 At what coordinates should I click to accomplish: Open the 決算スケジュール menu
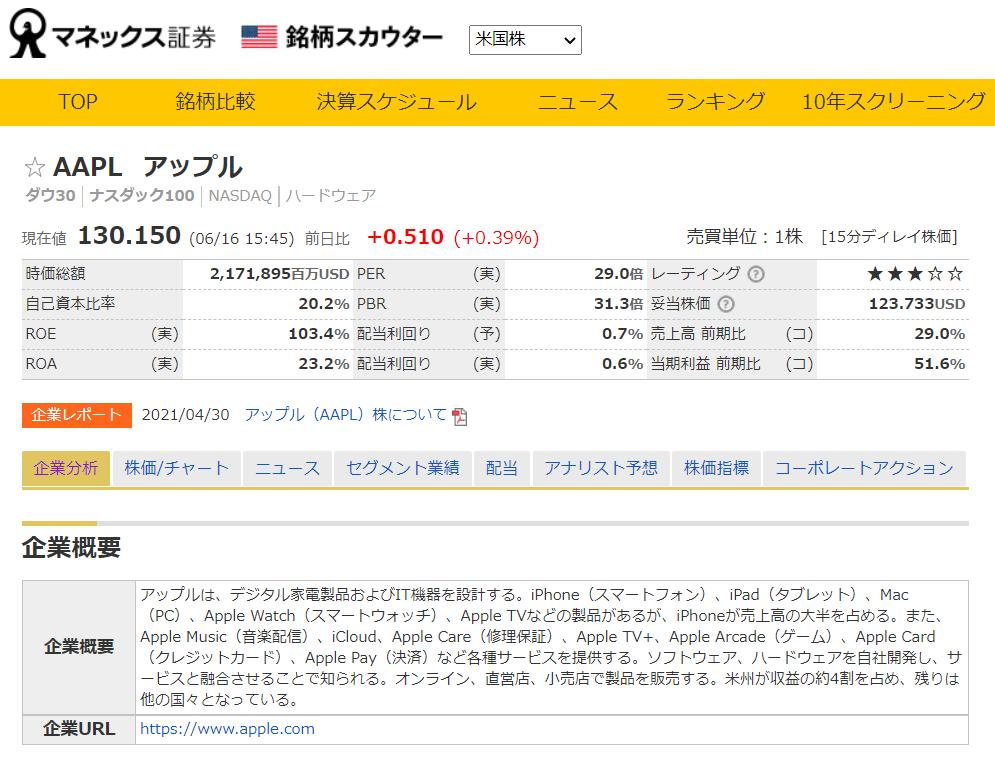[x=397, y=102]
